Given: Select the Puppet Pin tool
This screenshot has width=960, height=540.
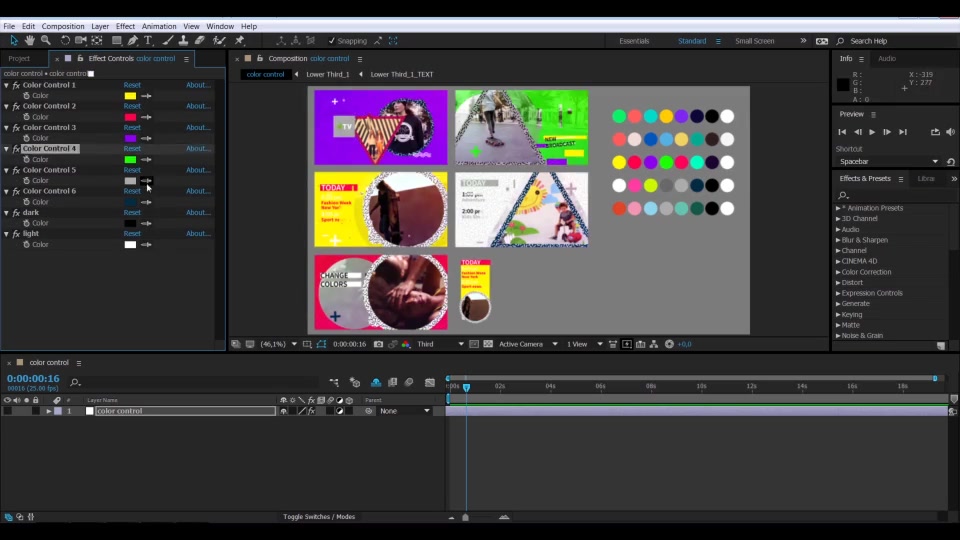Looking at the screenshot, I should 240,40.
